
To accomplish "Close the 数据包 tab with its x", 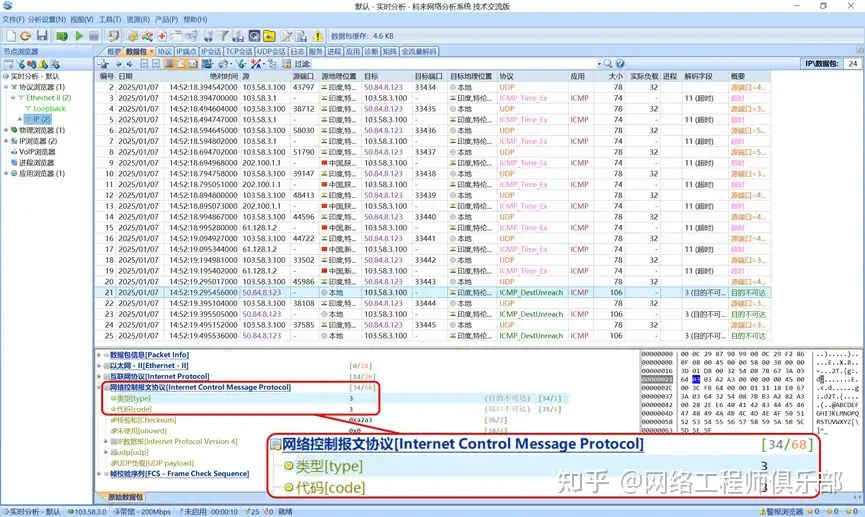I will [150, 51].
